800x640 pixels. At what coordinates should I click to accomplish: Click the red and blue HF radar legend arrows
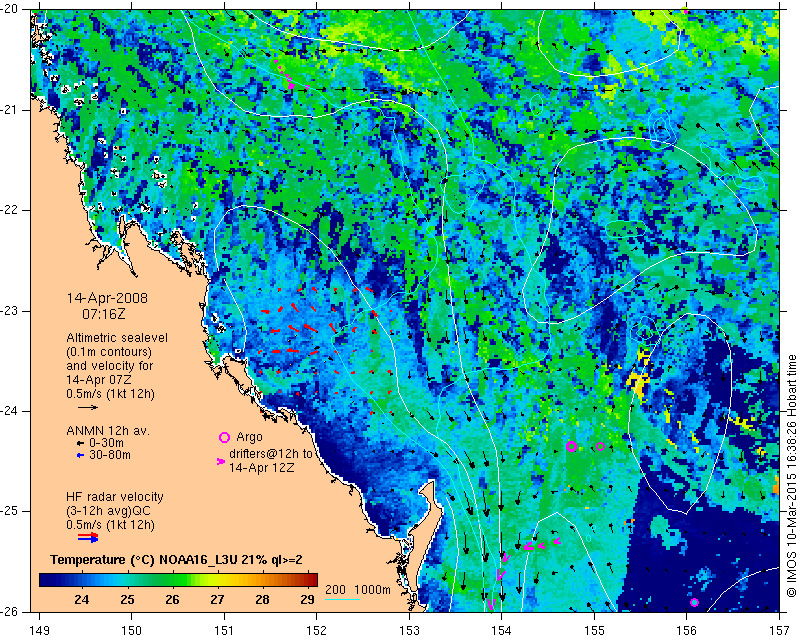88,537
